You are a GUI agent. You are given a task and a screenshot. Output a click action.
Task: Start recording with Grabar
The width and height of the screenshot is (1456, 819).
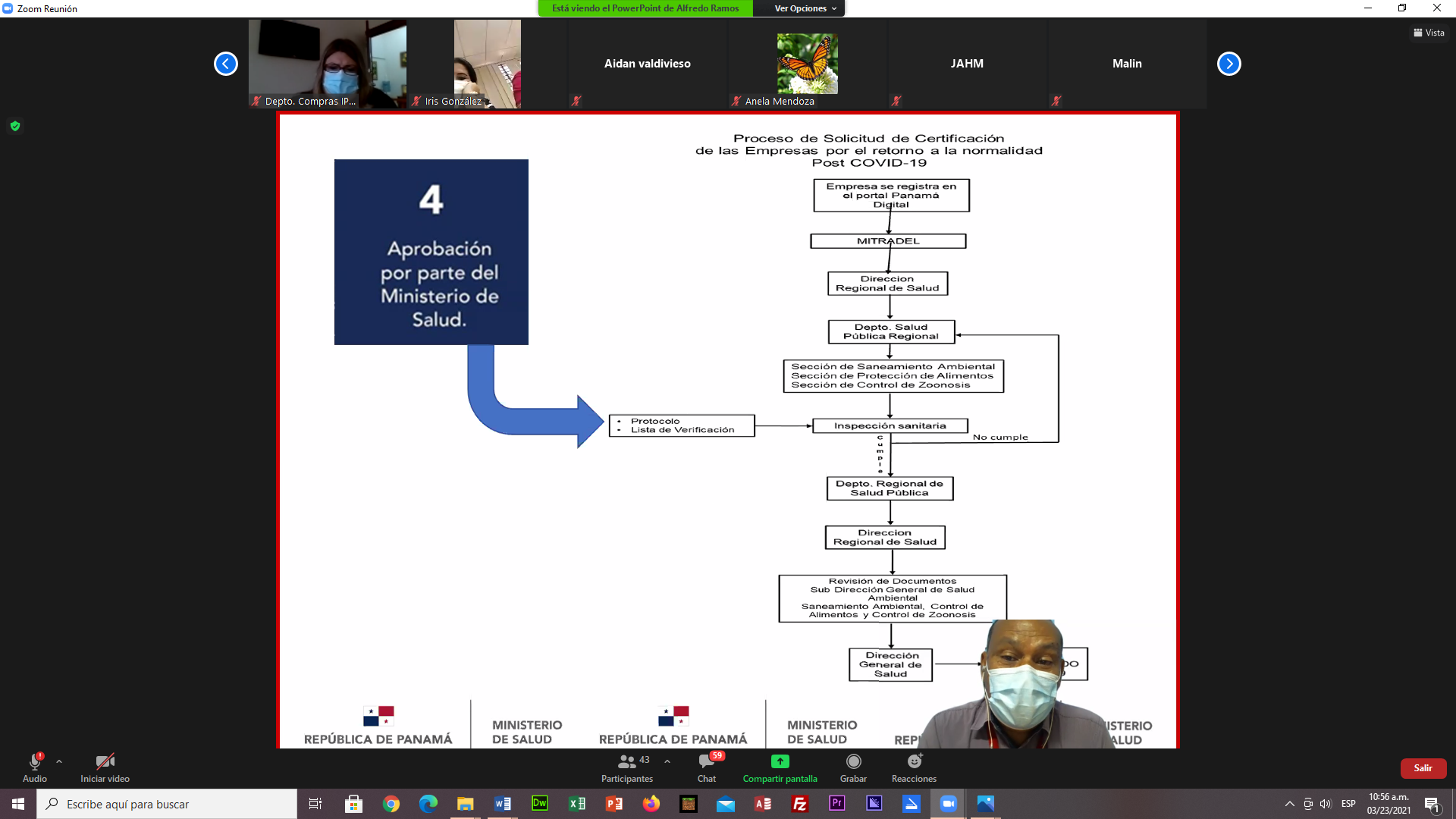853,767
